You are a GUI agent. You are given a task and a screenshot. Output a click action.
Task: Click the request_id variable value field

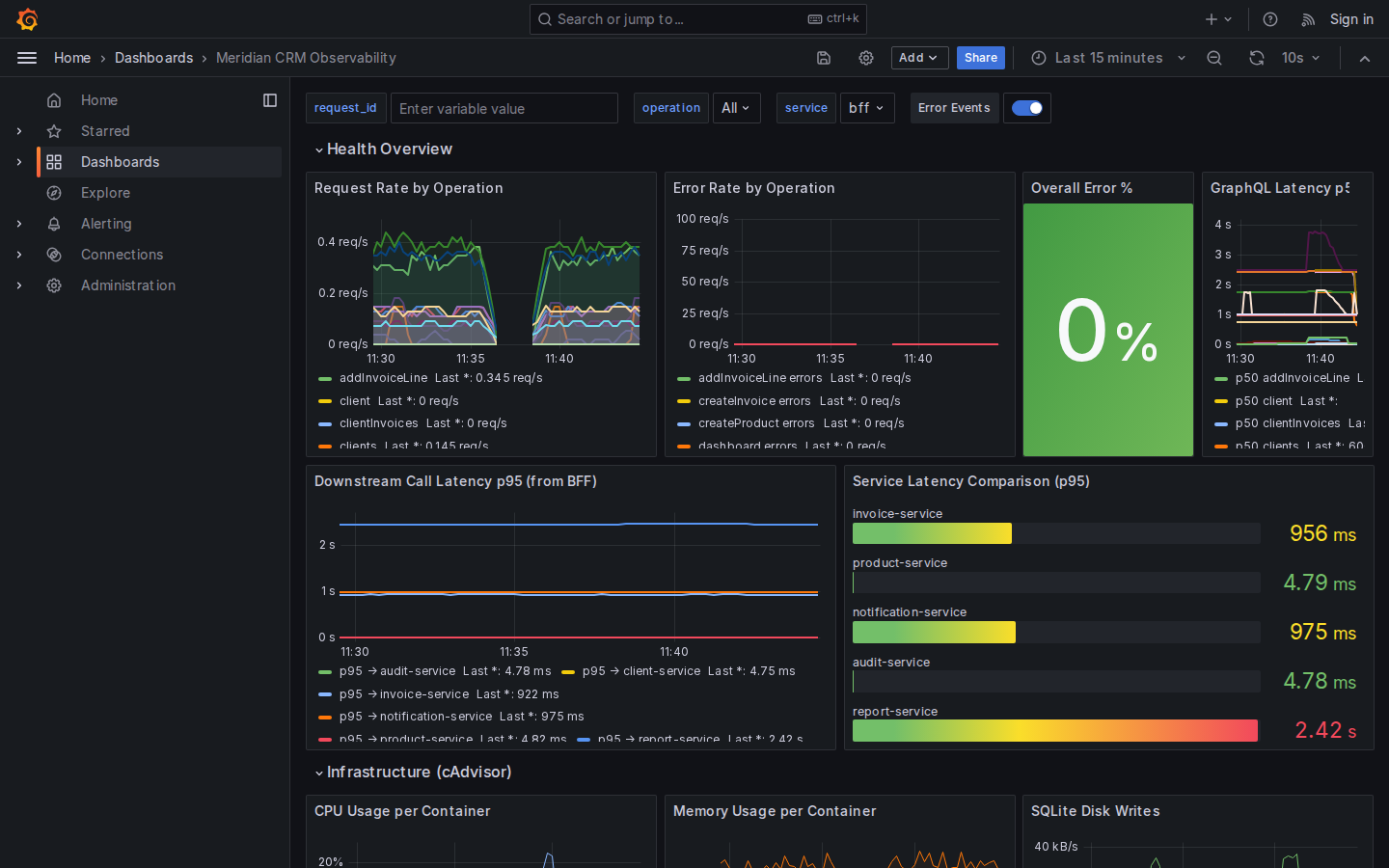pyautogui.click(x=504, y=108)
